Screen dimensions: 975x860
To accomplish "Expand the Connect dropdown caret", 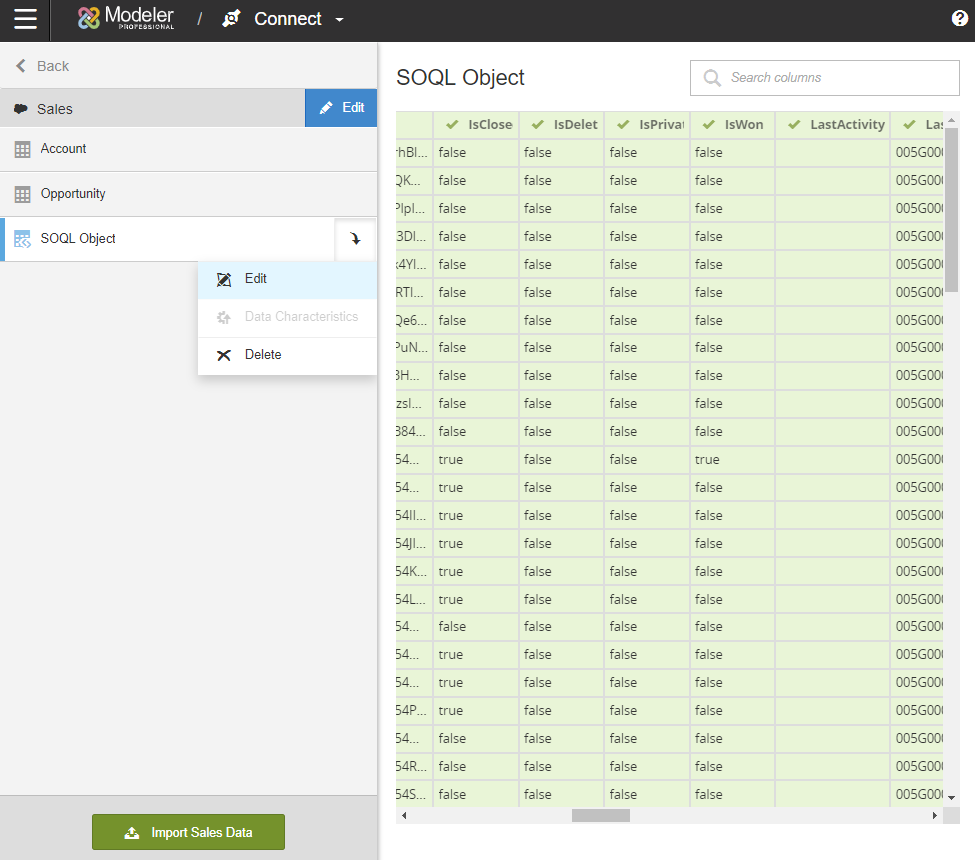I will click(x=339, y=20).
